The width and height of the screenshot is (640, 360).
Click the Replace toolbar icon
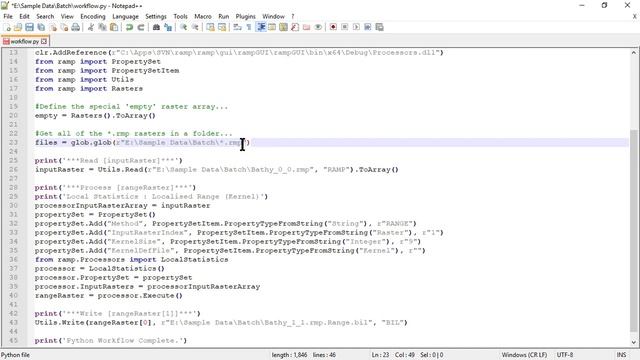click(x=168, y=27)
